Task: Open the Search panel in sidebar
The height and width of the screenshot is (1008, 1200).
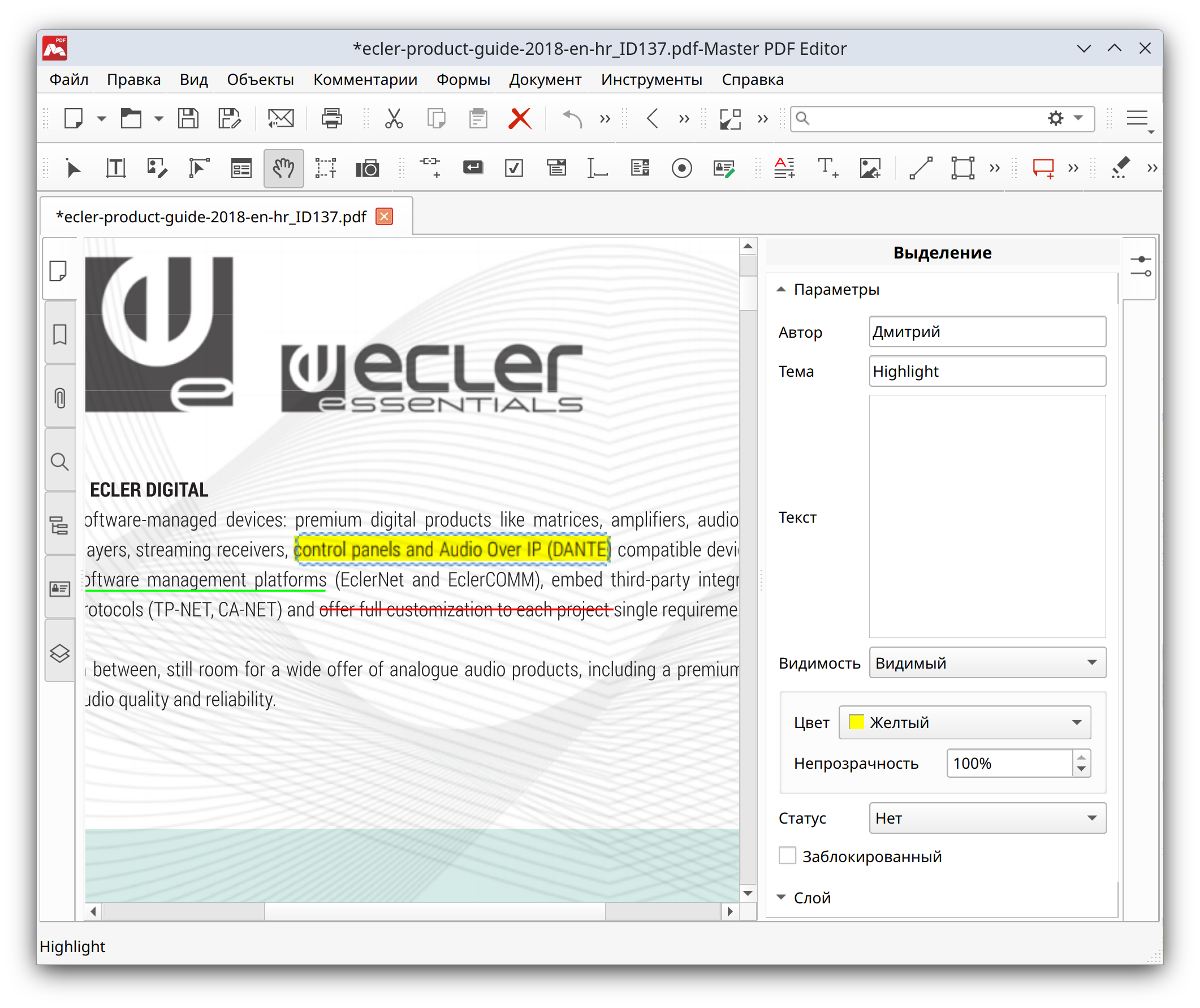Action: click(x=59, y=461)
